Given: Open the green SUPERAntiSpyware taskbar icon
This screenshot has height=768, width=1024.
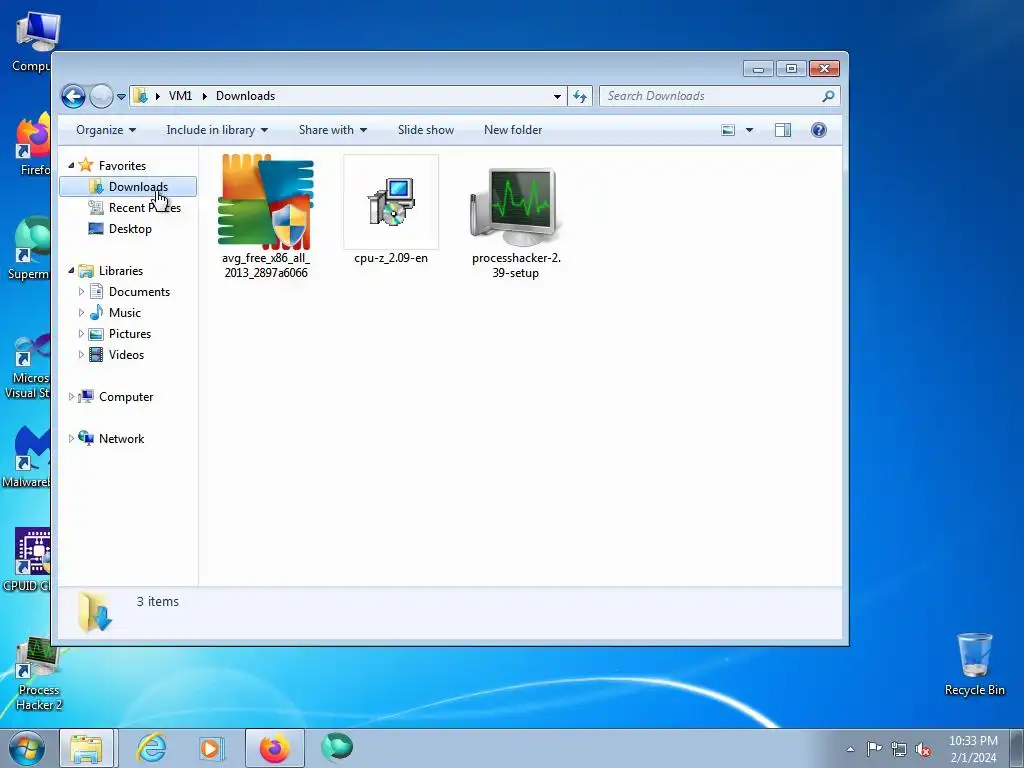Looking at the screenshot, I should coord(338,747).
